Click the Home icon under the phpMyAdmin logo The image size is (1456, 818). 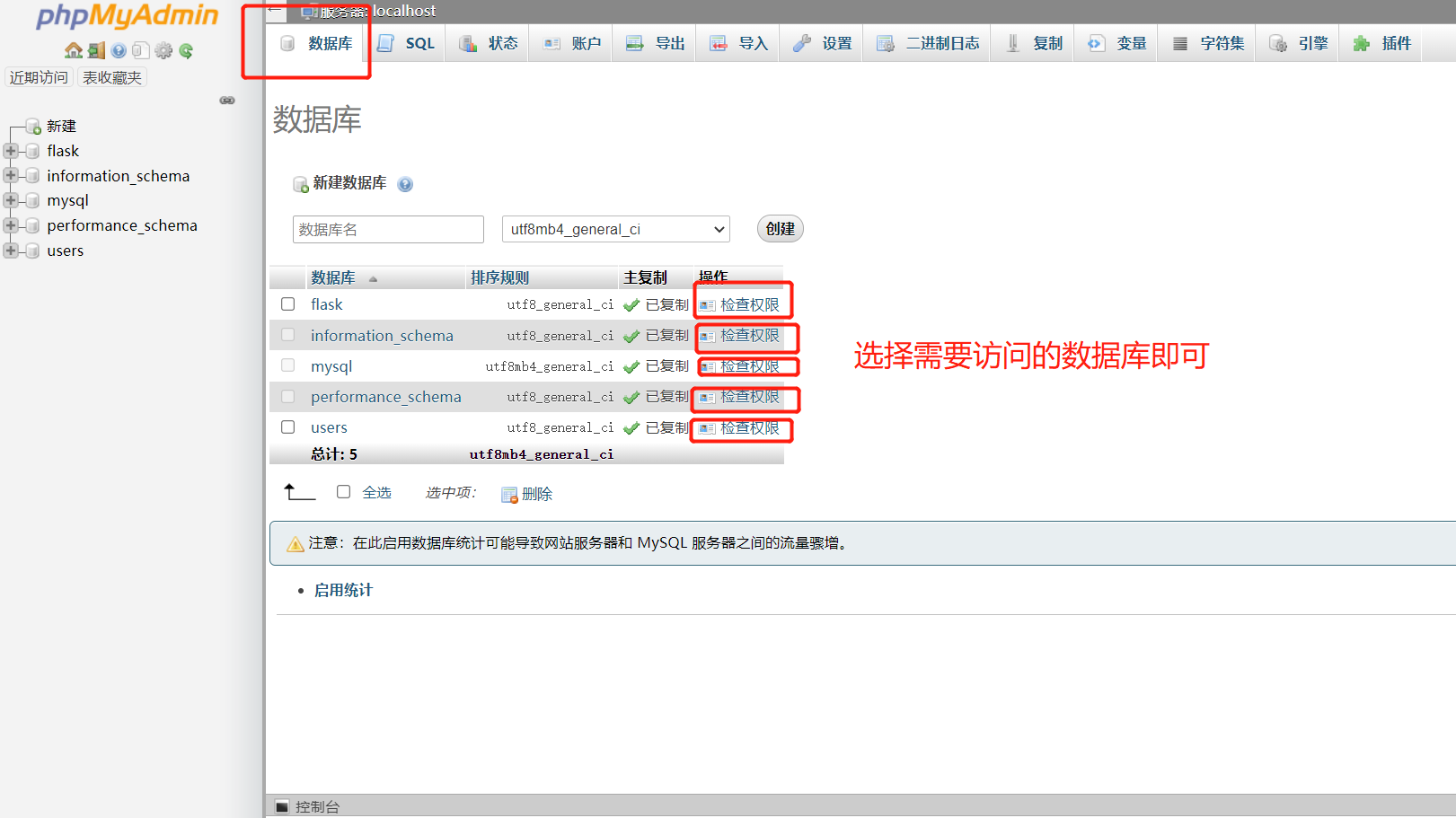(74, 50)
